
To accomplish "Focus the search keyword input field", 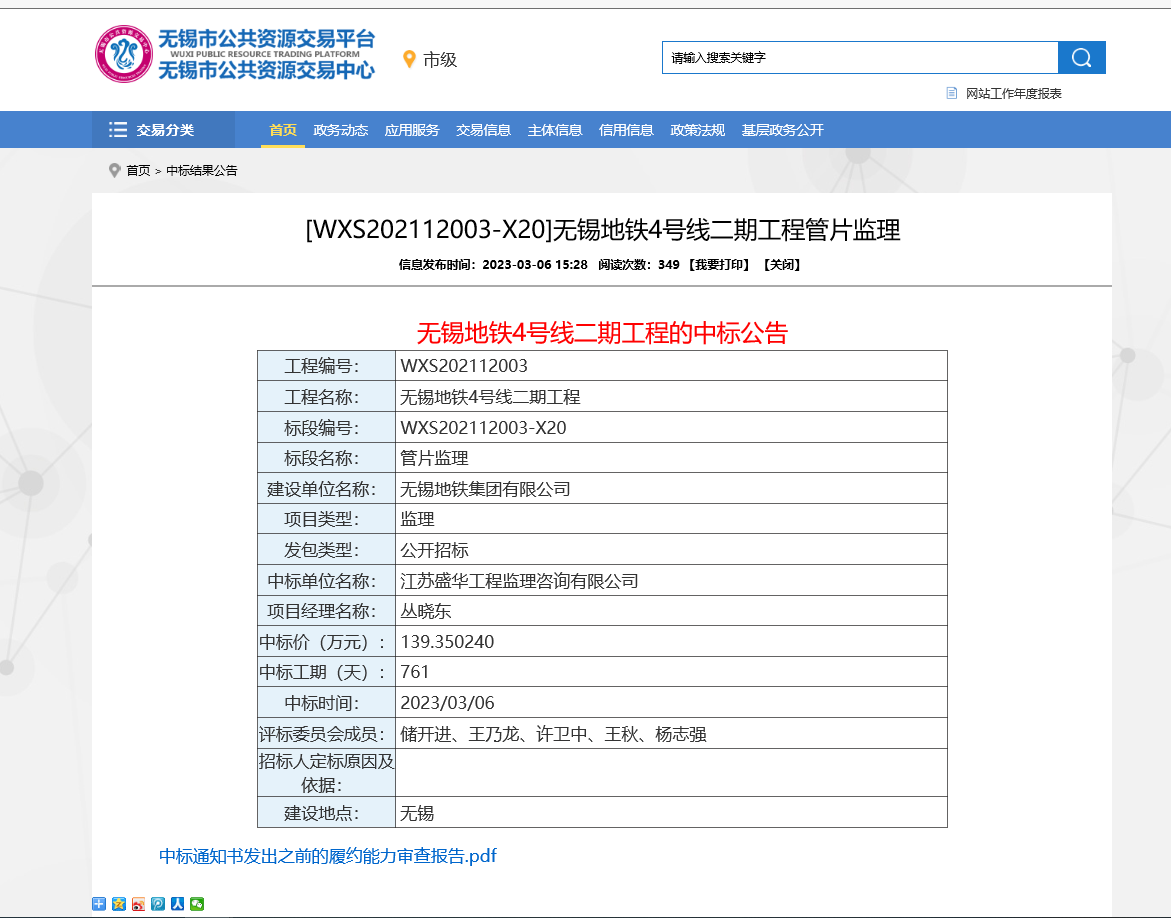I will [860, 58].
